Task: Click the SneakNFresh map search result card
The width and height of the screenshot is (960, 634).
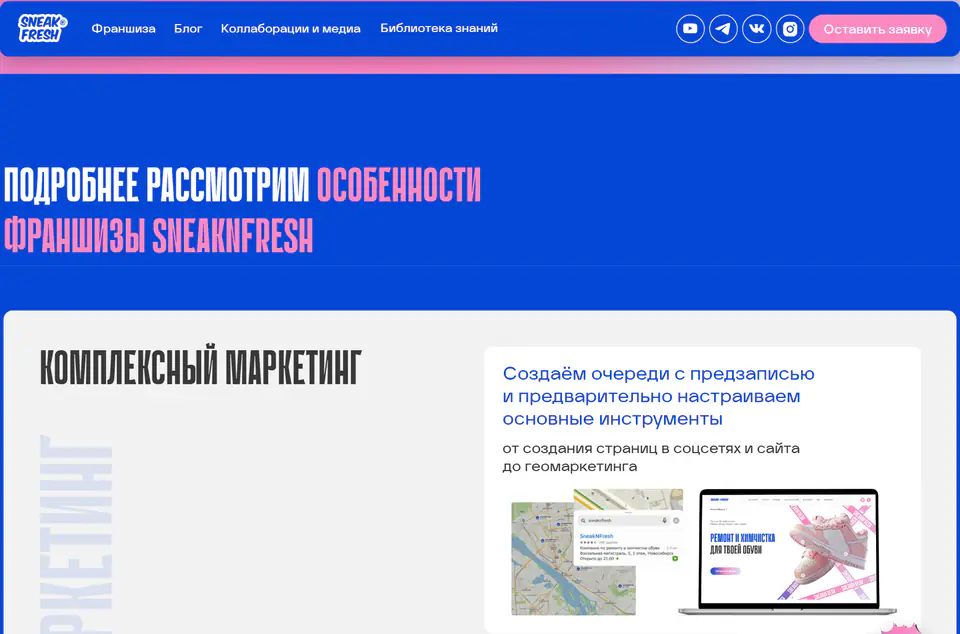Action: (629, 539)
